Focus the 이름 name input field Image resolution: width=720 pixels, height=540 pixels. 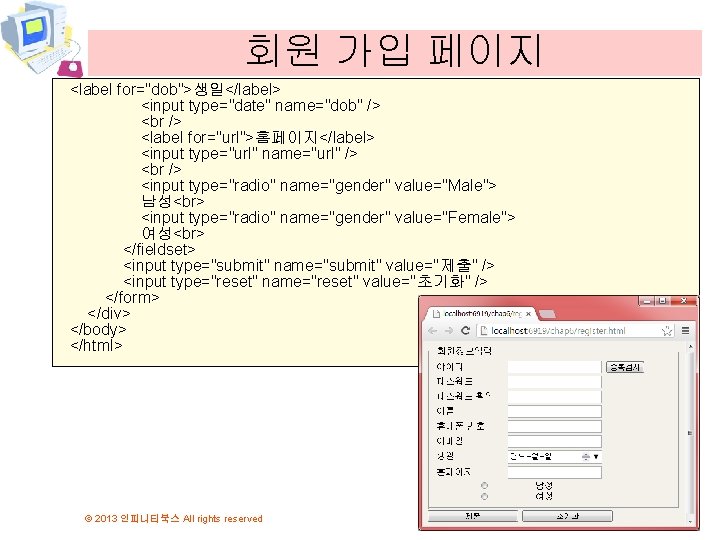[x=555, y=411]
